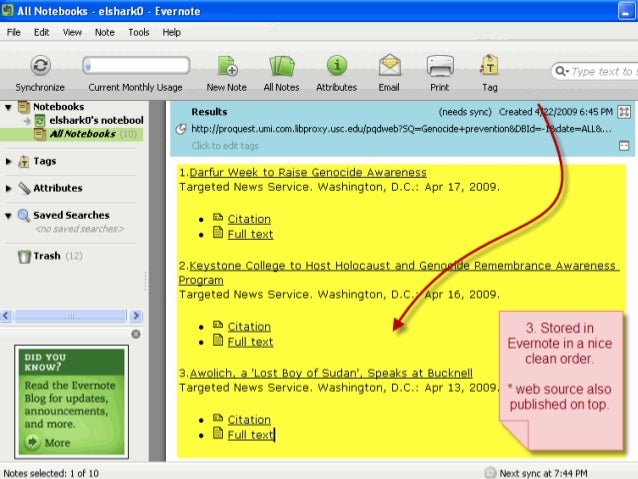Select elshark0's notebook in sidebar
638x479 pixels.
96,120
